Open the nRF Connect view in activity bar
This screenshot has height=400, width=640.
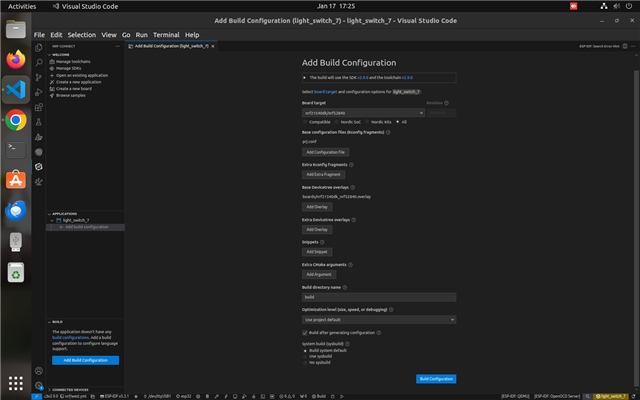point(39,167)
